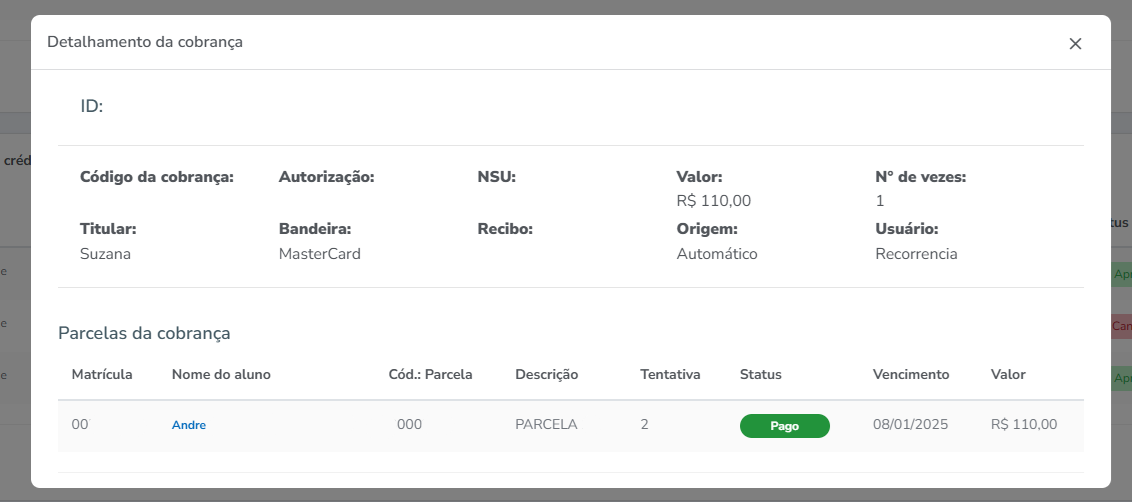Screen dimensions: 1135x502
Task: Click the cardholder name Suzana
Action: (105, 254)
